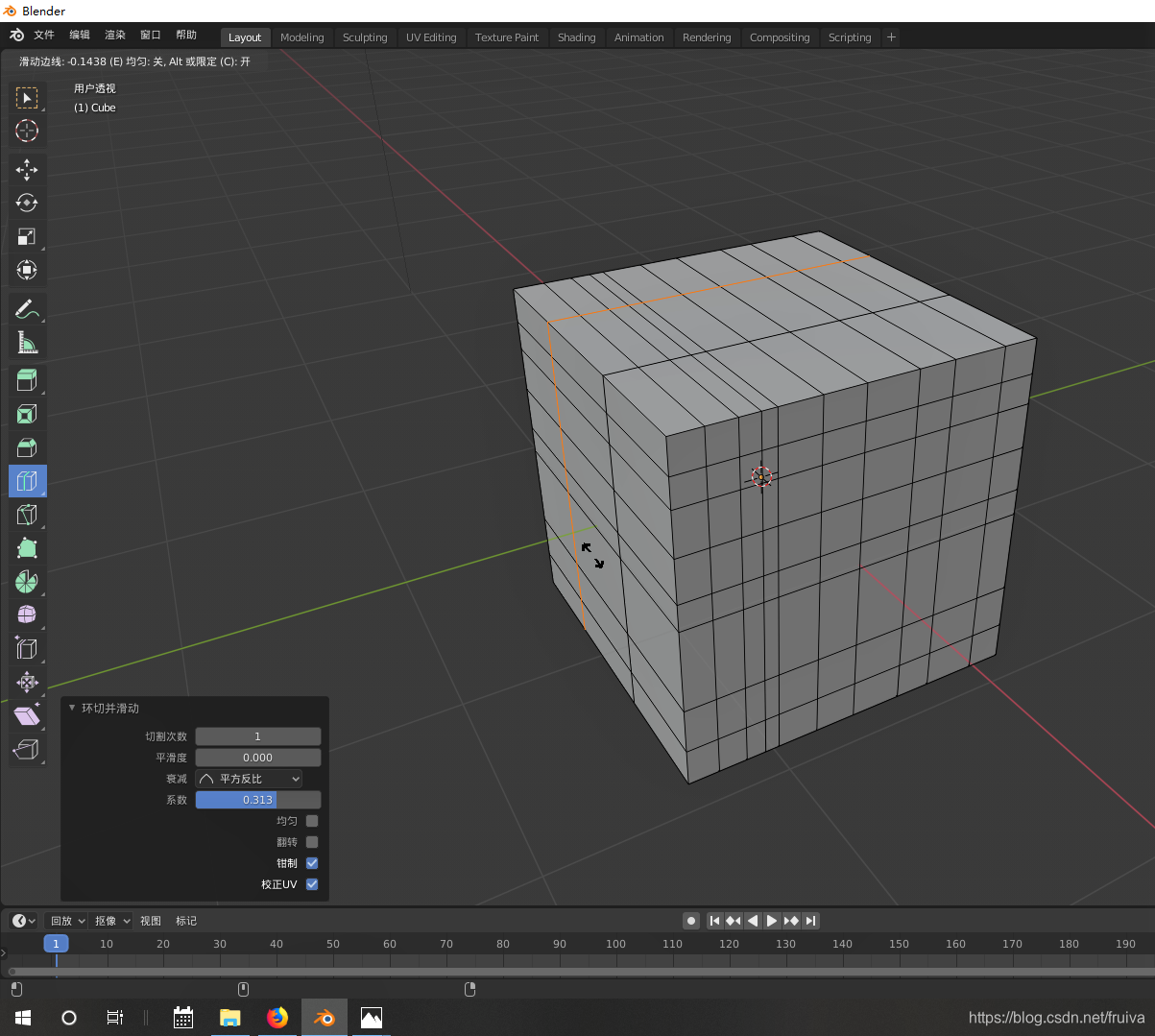Select the Extrude Region tool
Image resolution: width=1155 pixels, height=1036 pixels.
[27, 381]
